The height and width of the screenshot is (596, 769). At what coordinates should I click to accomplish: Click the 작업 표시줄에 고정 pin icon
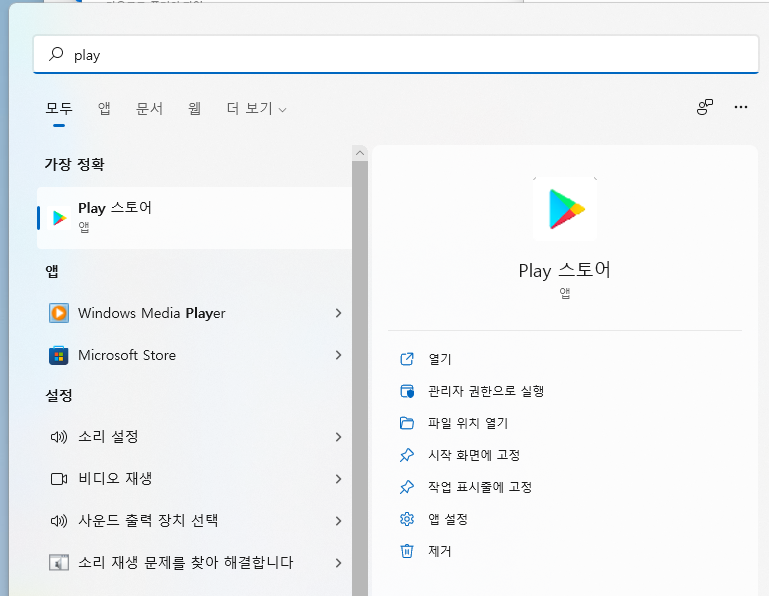tap(407, 487)
